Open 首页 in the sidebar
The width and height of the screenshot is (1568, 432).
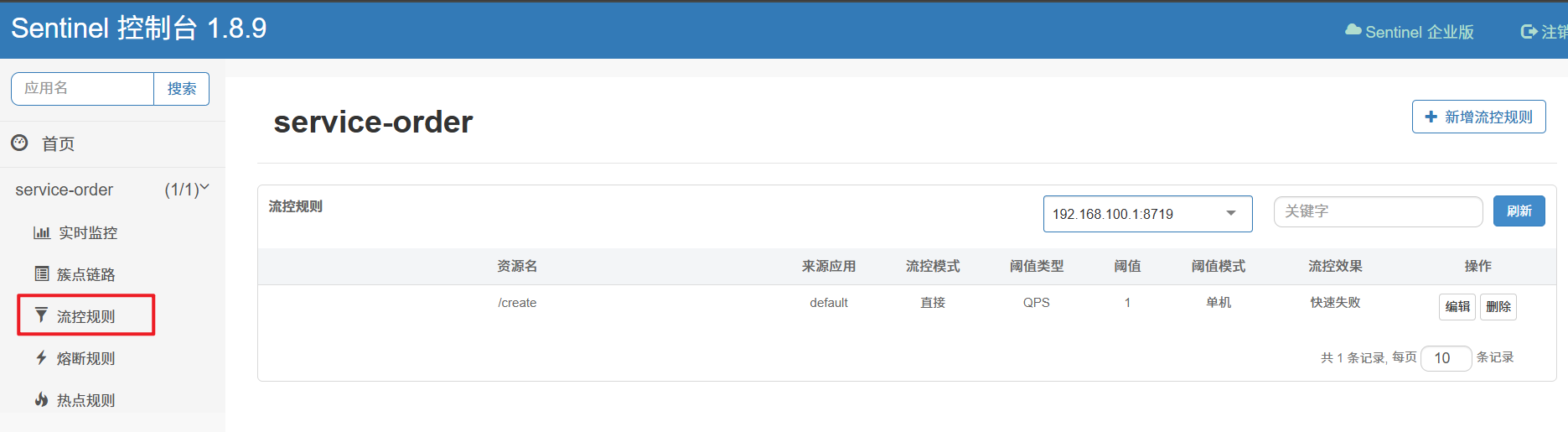click(x=58, y=143)
